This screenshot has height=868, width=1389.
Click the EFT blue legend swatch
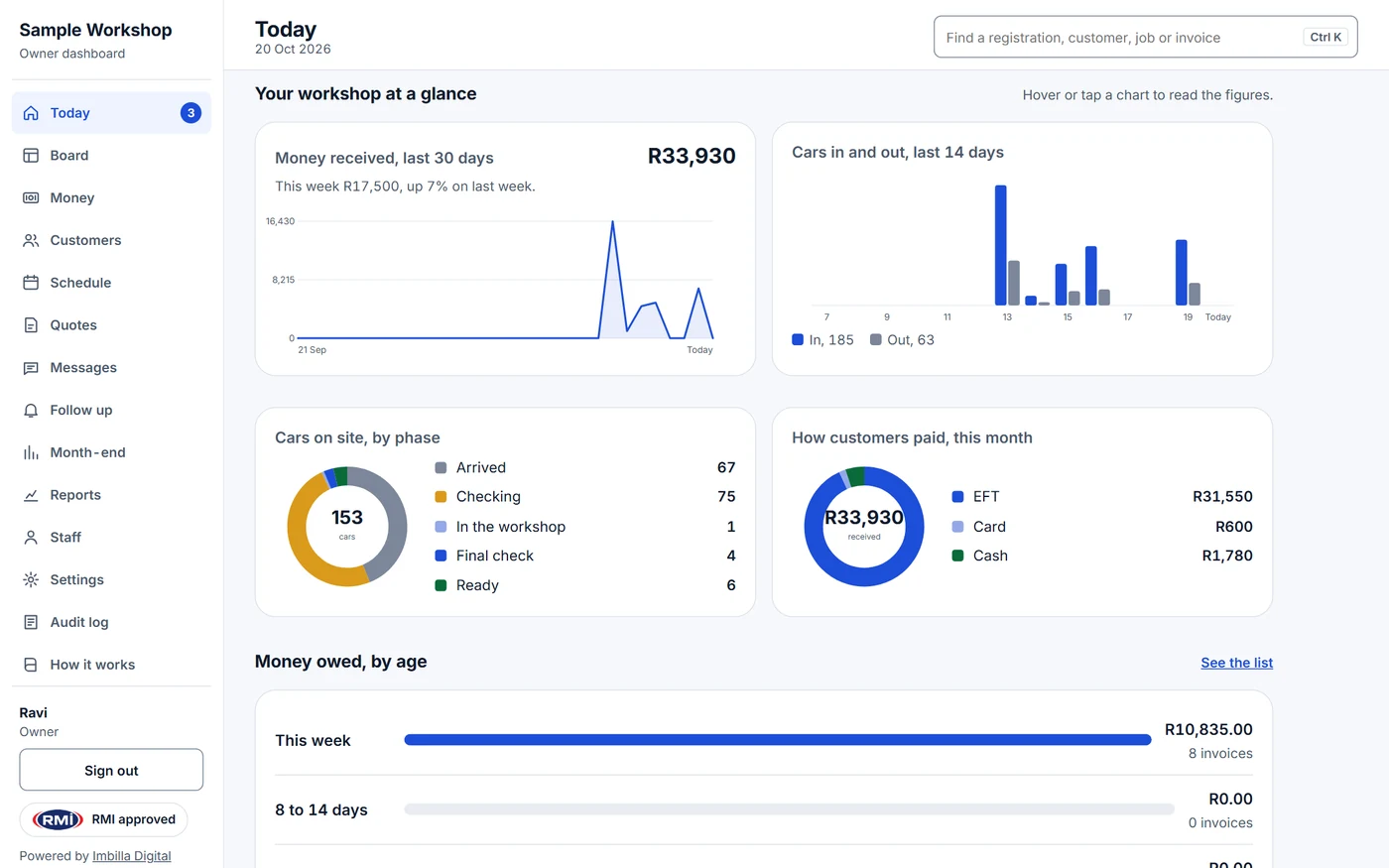[x=957, y=497]
